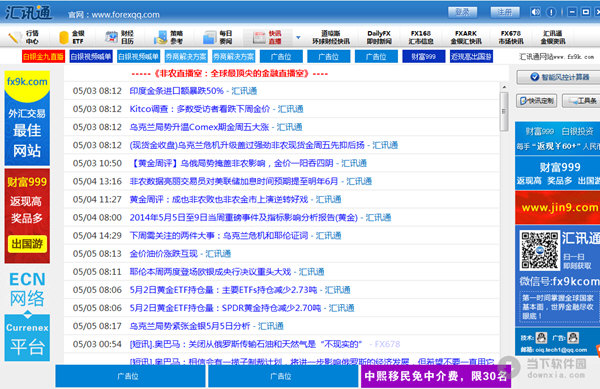Image resolution: width=600 pixels, height=389 pixels.
Task: Open the 非农直播室 red headline link
Action: pos(230,73)
